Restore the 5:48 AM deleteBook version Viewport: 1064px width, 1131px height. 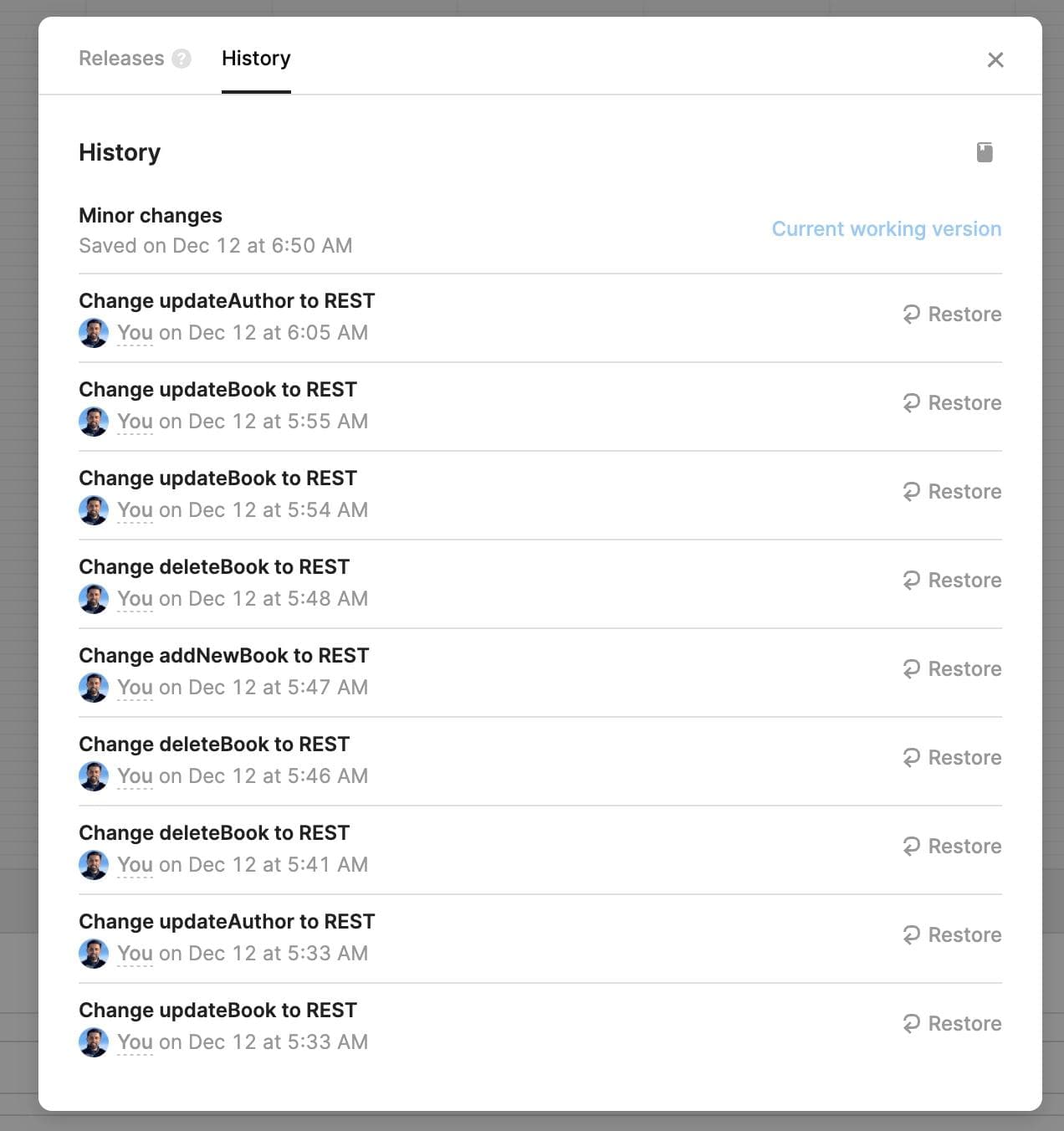tap(952, 581)
